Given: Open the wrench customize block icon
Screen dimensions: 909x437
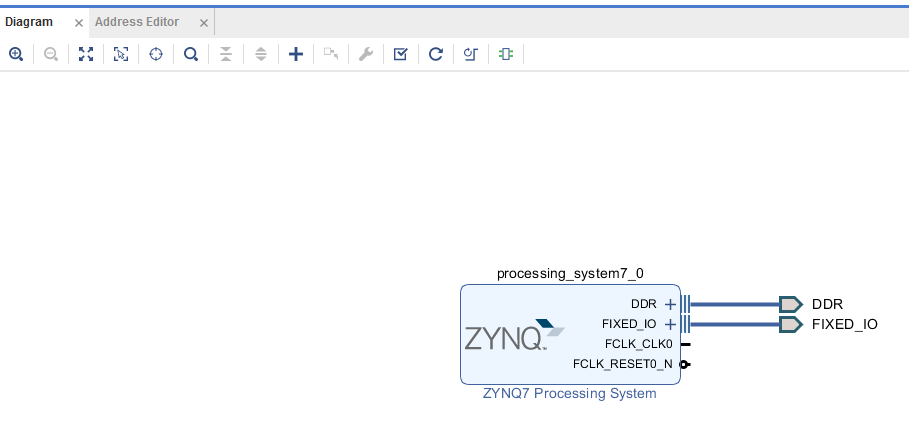Looking at the screenshot, I should (x=366, y=54).
